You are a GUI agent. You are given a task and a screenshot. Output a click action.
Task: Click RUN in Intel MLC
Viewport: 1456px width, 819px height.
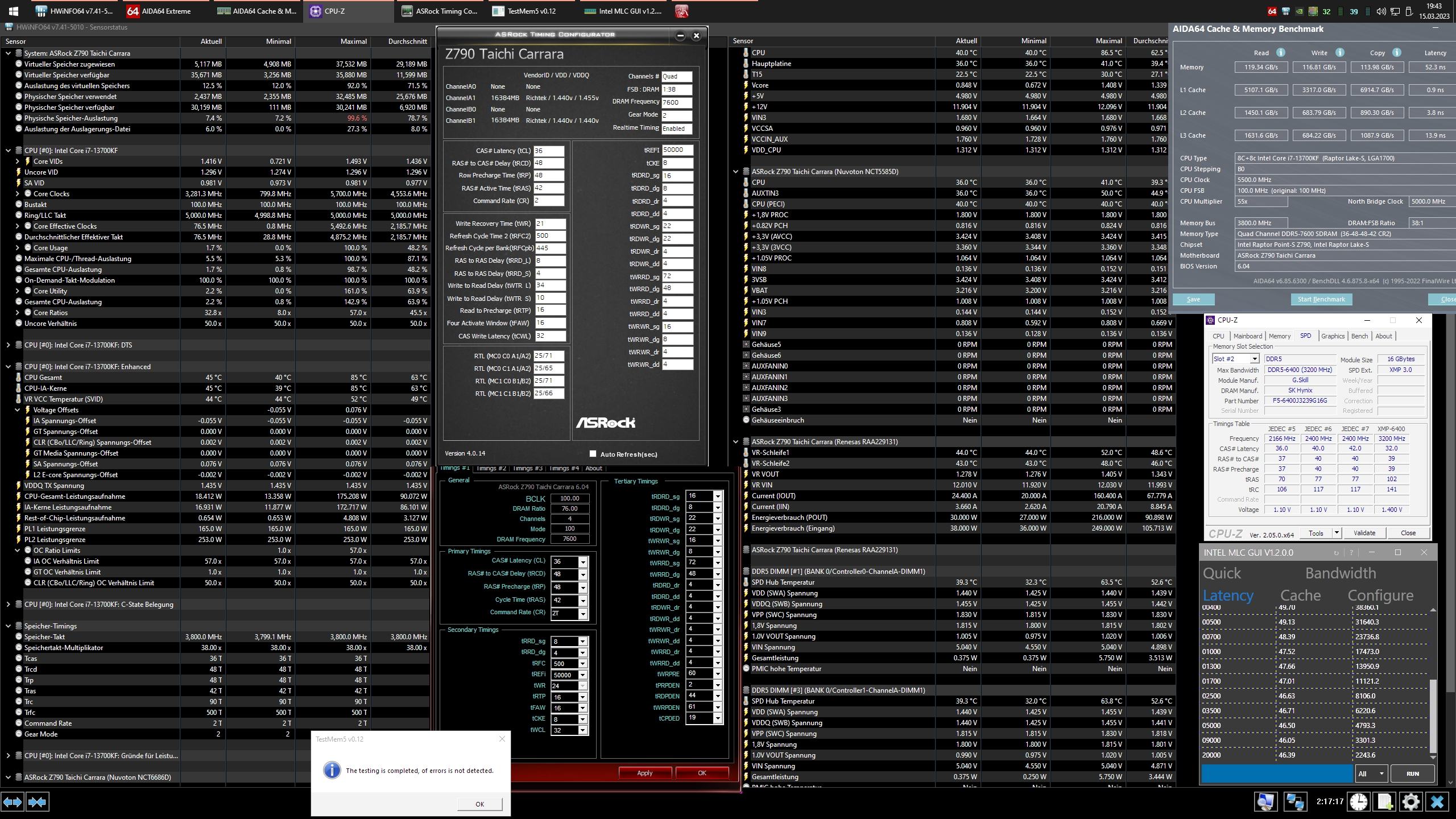coord(1412,773)
